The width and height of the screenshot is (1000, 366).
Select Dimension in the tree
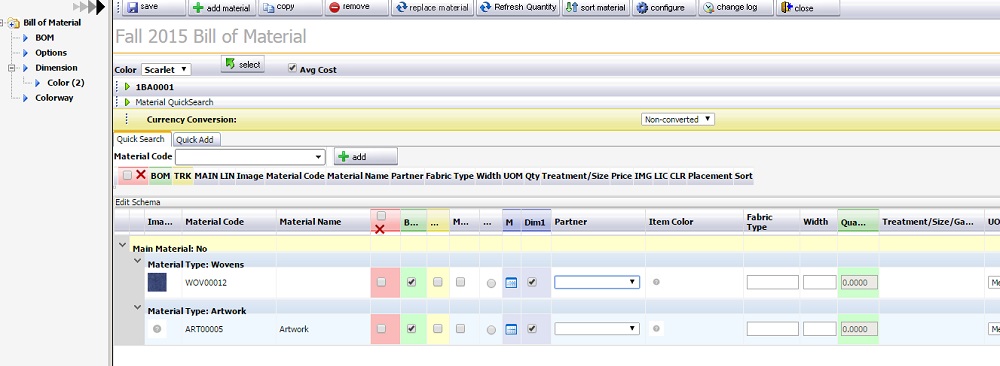tap(56, 68)
